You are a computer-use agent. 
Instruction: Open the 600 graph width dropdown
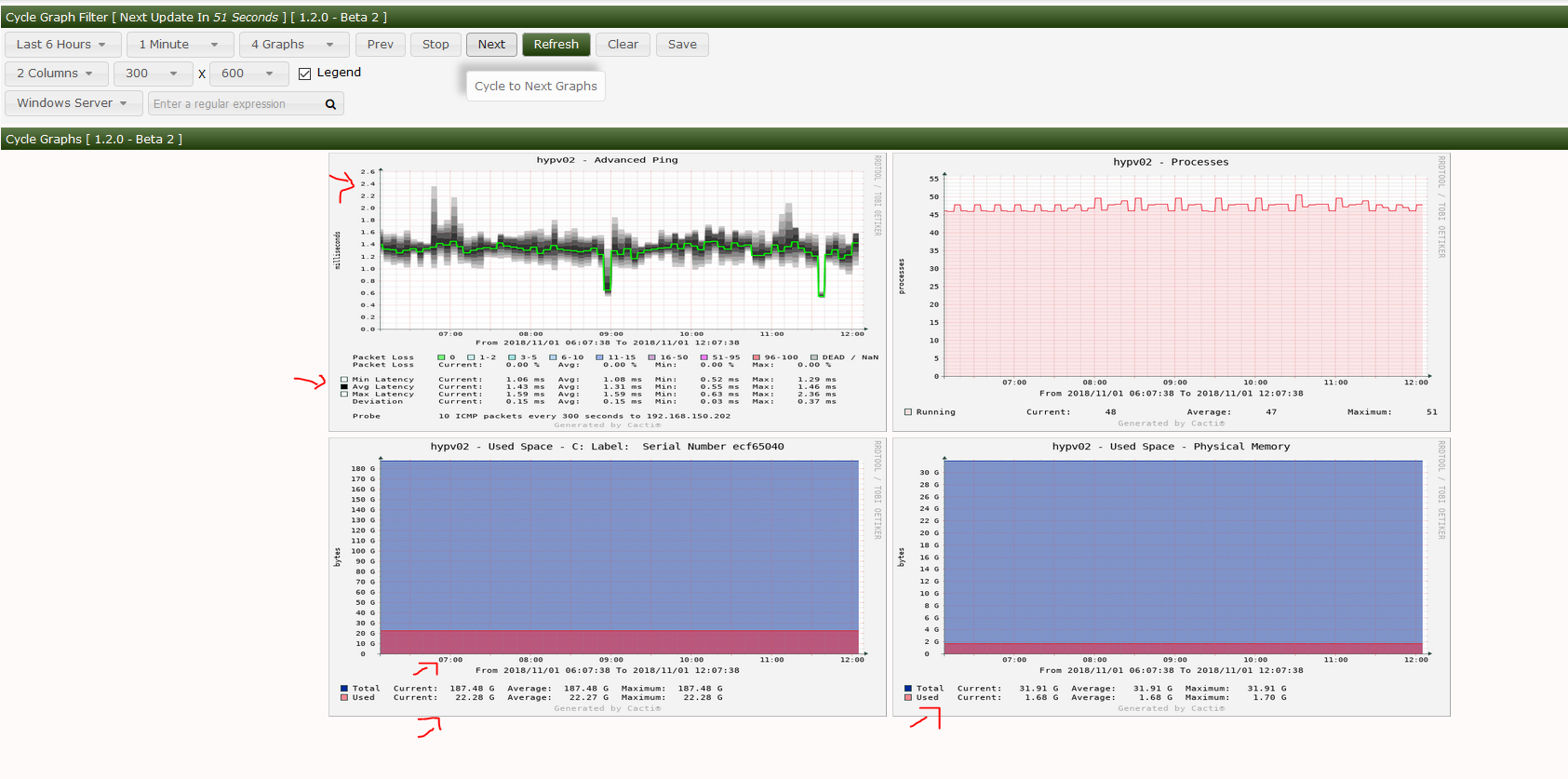pyautogui.click(x=248, y=74)
